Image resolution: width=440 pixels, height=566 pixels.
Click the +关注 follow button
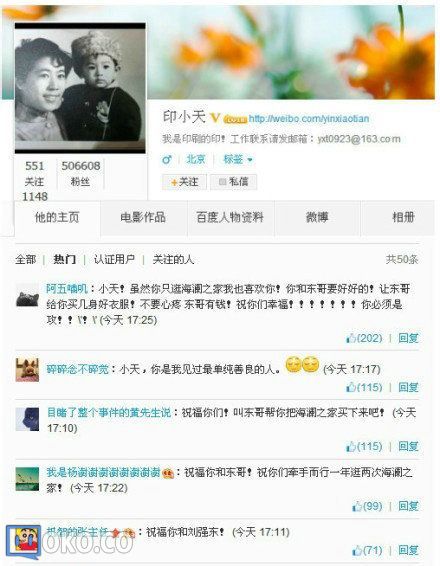tap(184, 182)
